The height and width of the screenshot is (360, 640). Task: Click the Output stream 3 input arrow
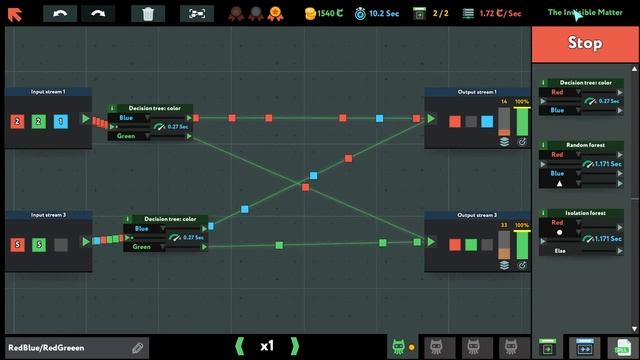pyautogui.click(x=431, y=242)
